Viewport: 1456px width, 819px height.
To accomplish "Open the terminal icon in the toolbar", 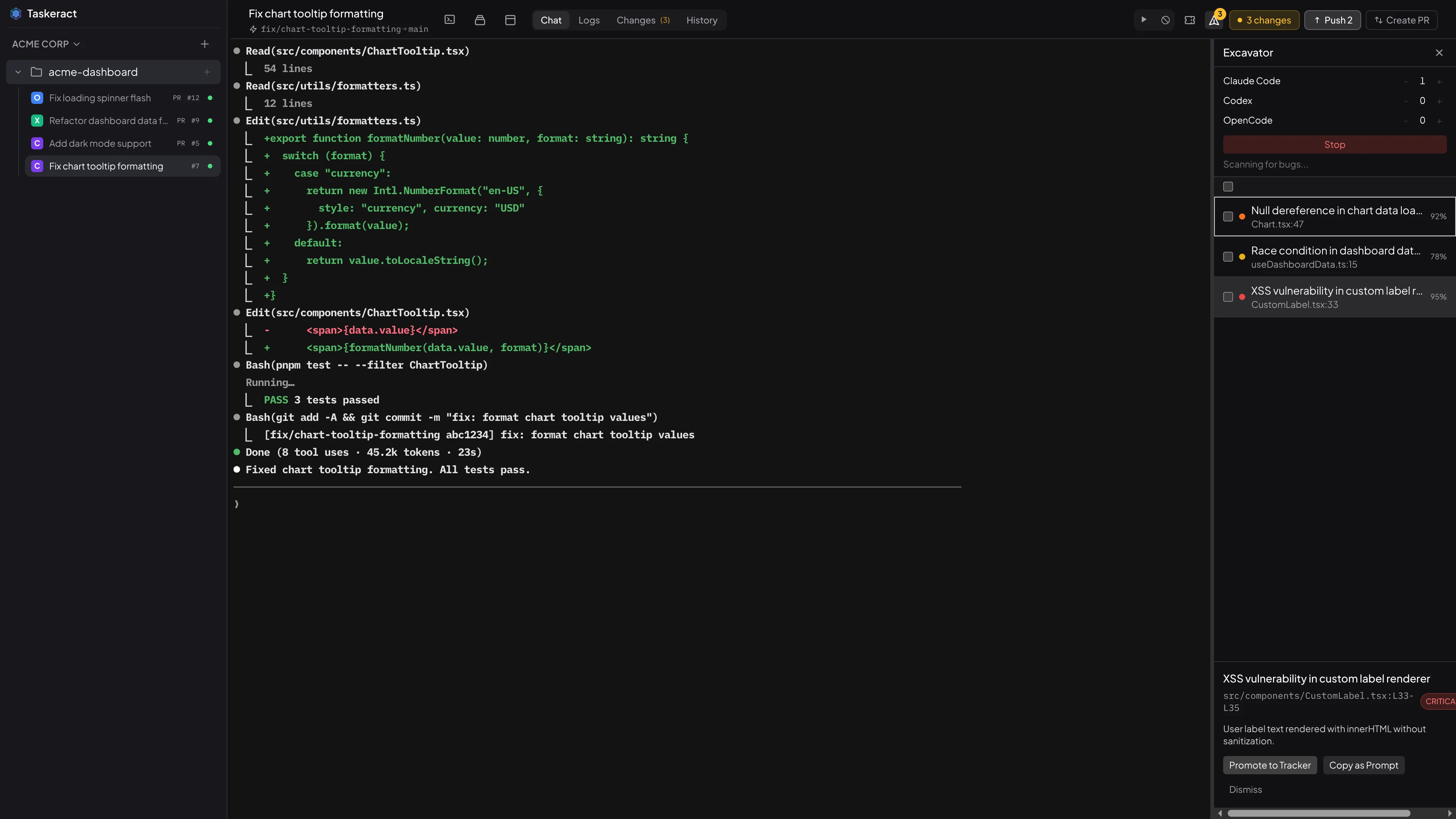I will (450, 20).
